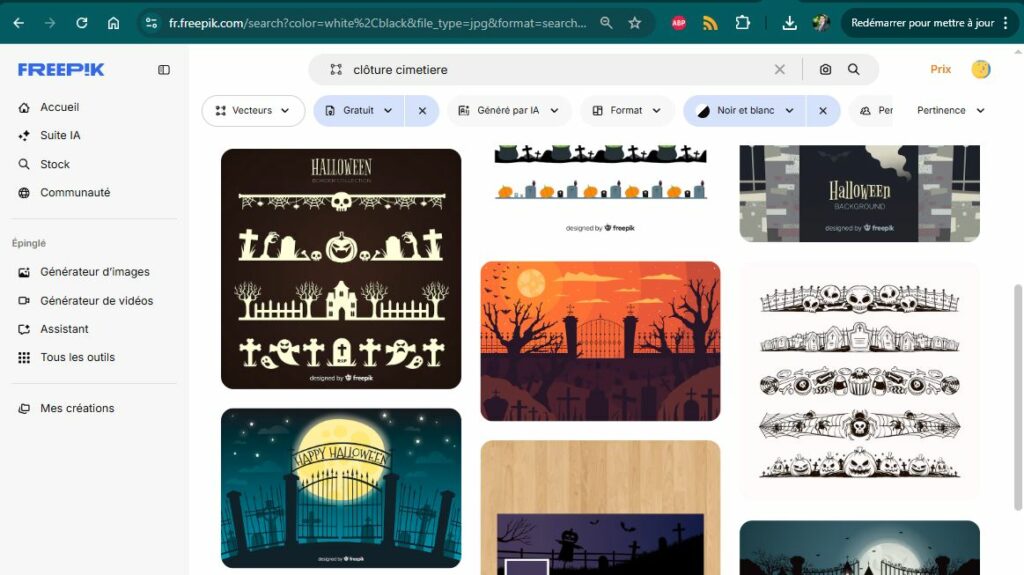This screenshot has width=1024, height=575.
Task: Open the browser downloads icon
Action: click(789, 23)
